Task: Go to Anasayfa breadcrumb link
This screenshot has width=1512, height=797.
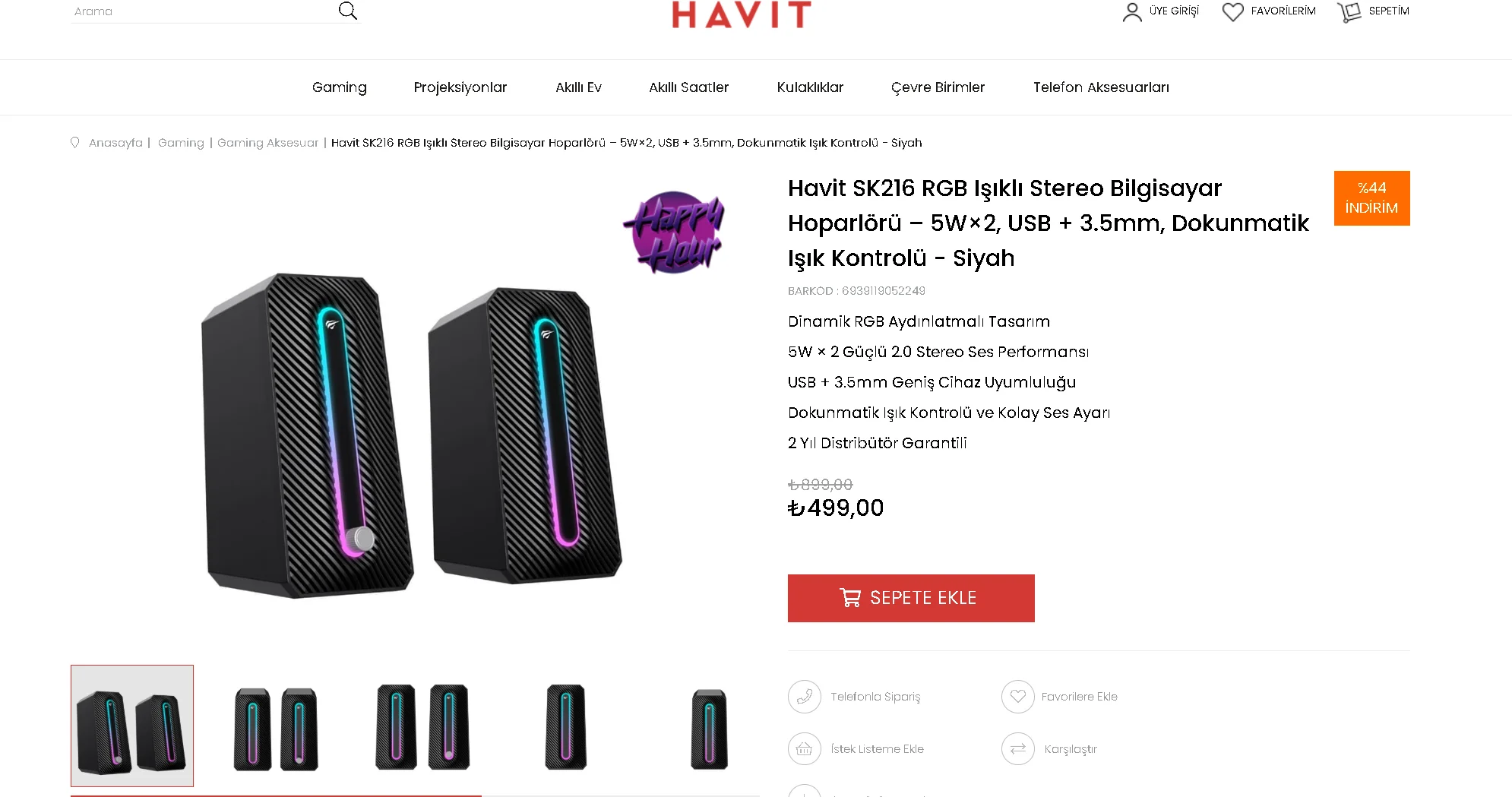Action: [x=115, y=143]
